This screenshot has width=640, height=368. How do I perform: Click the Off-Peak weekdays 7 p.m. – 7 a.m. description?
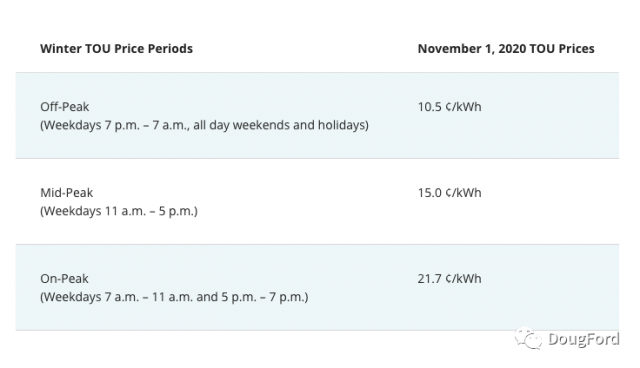(204, 125)
